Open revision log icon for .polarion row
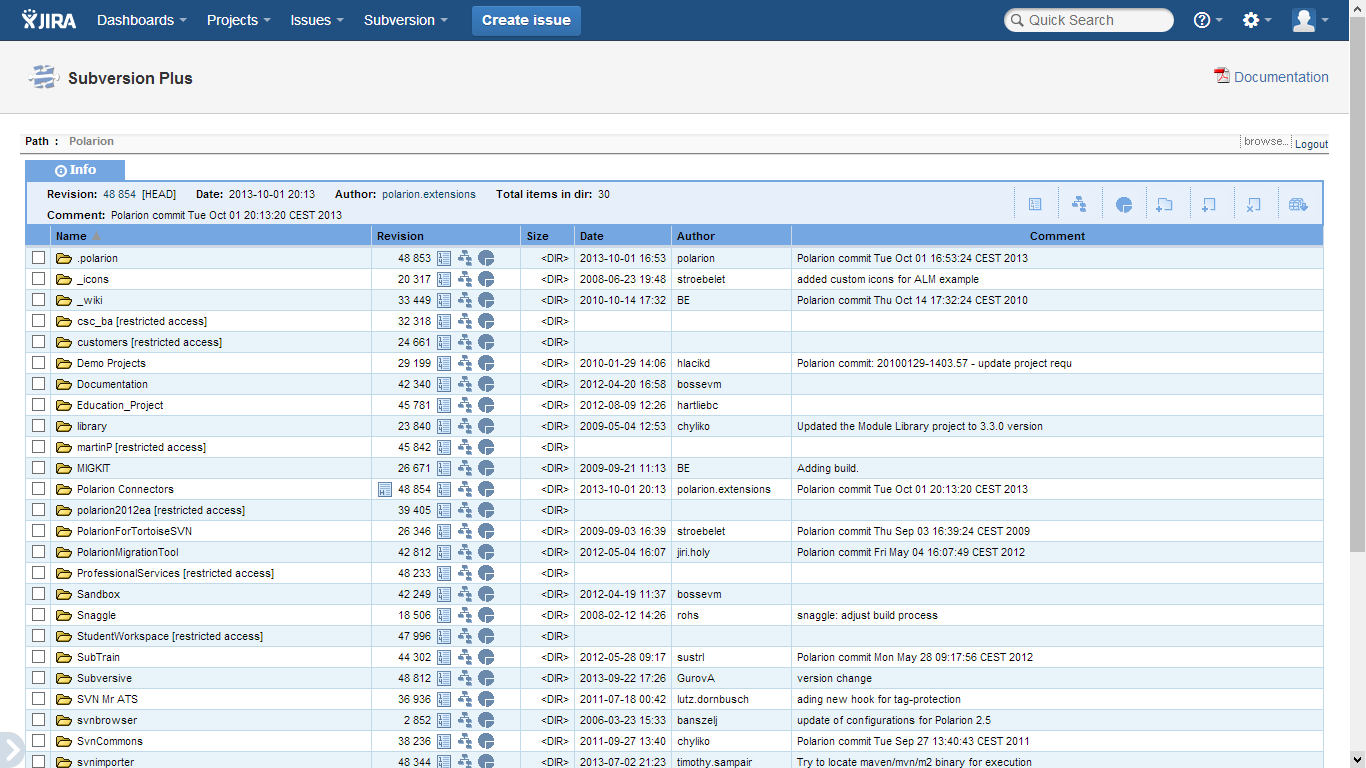Viewport: 1366px width, 768px height. click(x=444, y=258)
